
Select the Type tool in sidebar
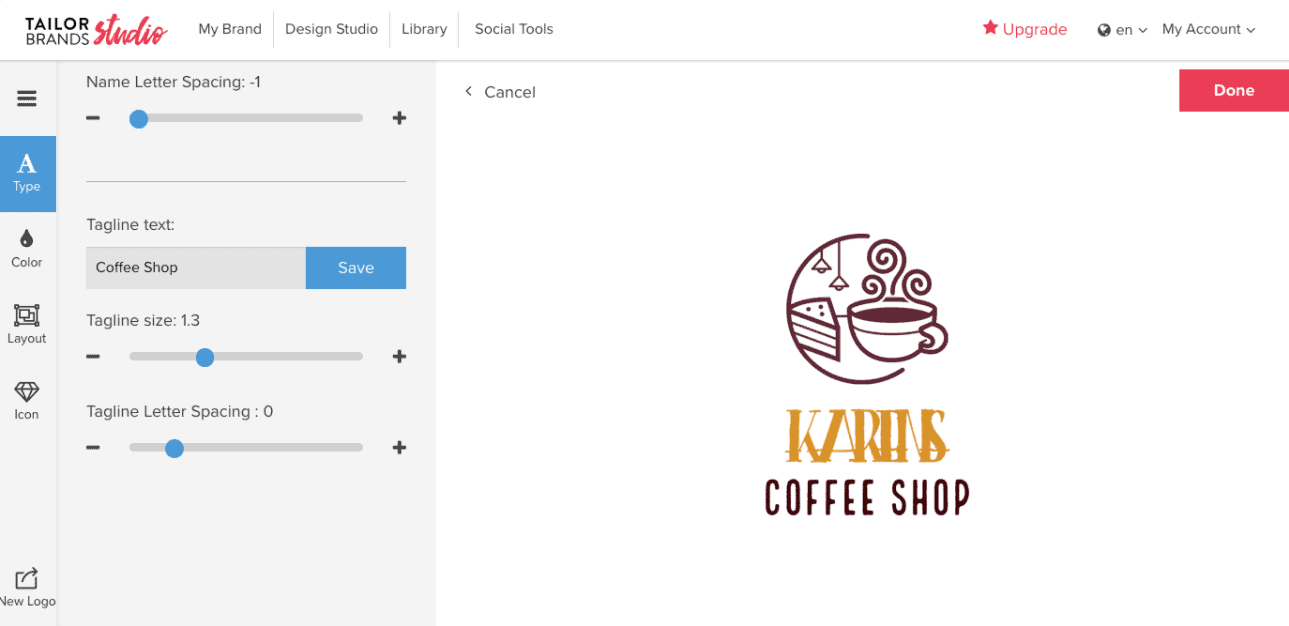coord(27,173)
